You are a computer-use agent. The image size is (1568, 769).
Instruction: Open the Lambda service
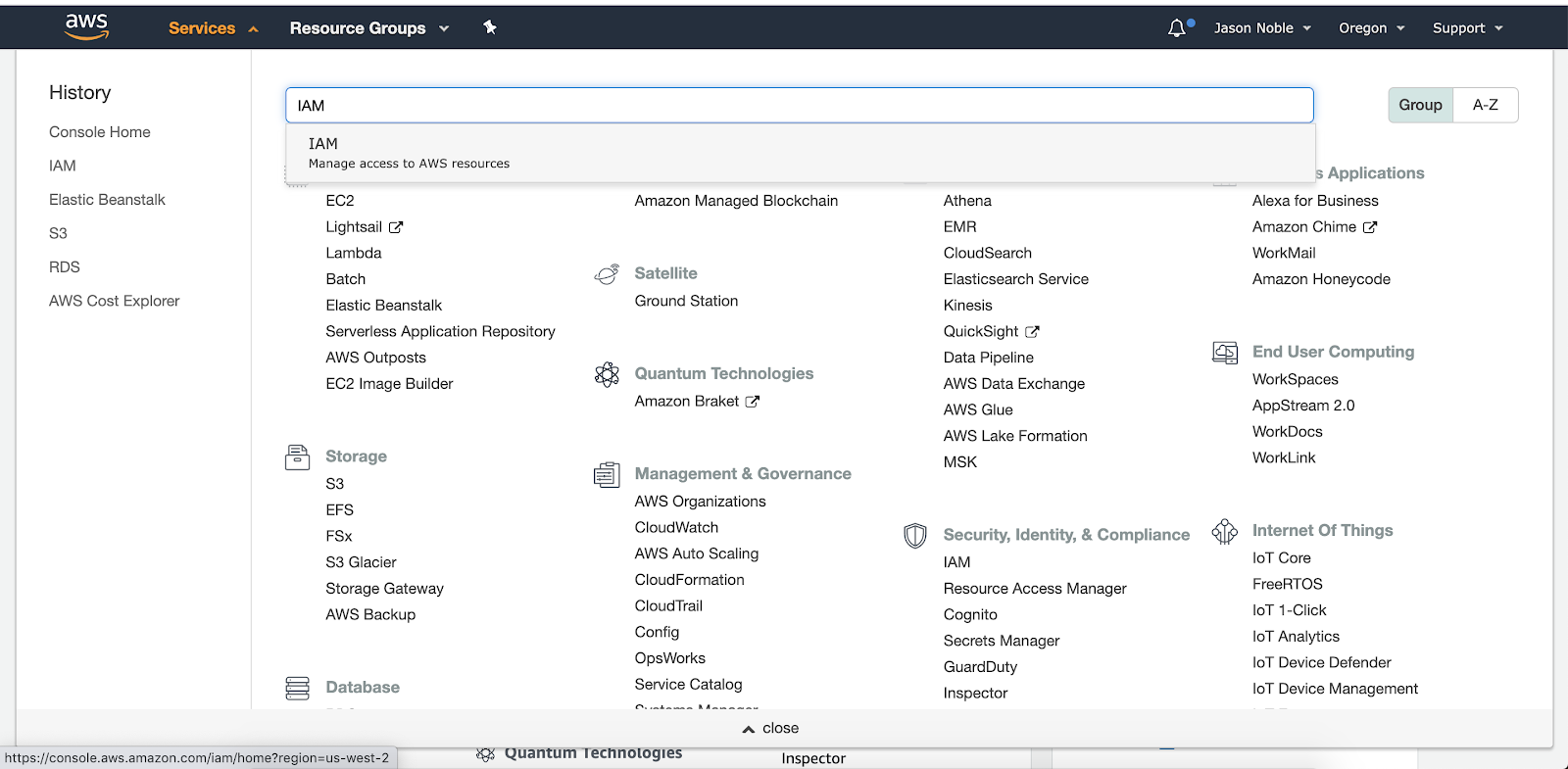(x=354, y=253)
